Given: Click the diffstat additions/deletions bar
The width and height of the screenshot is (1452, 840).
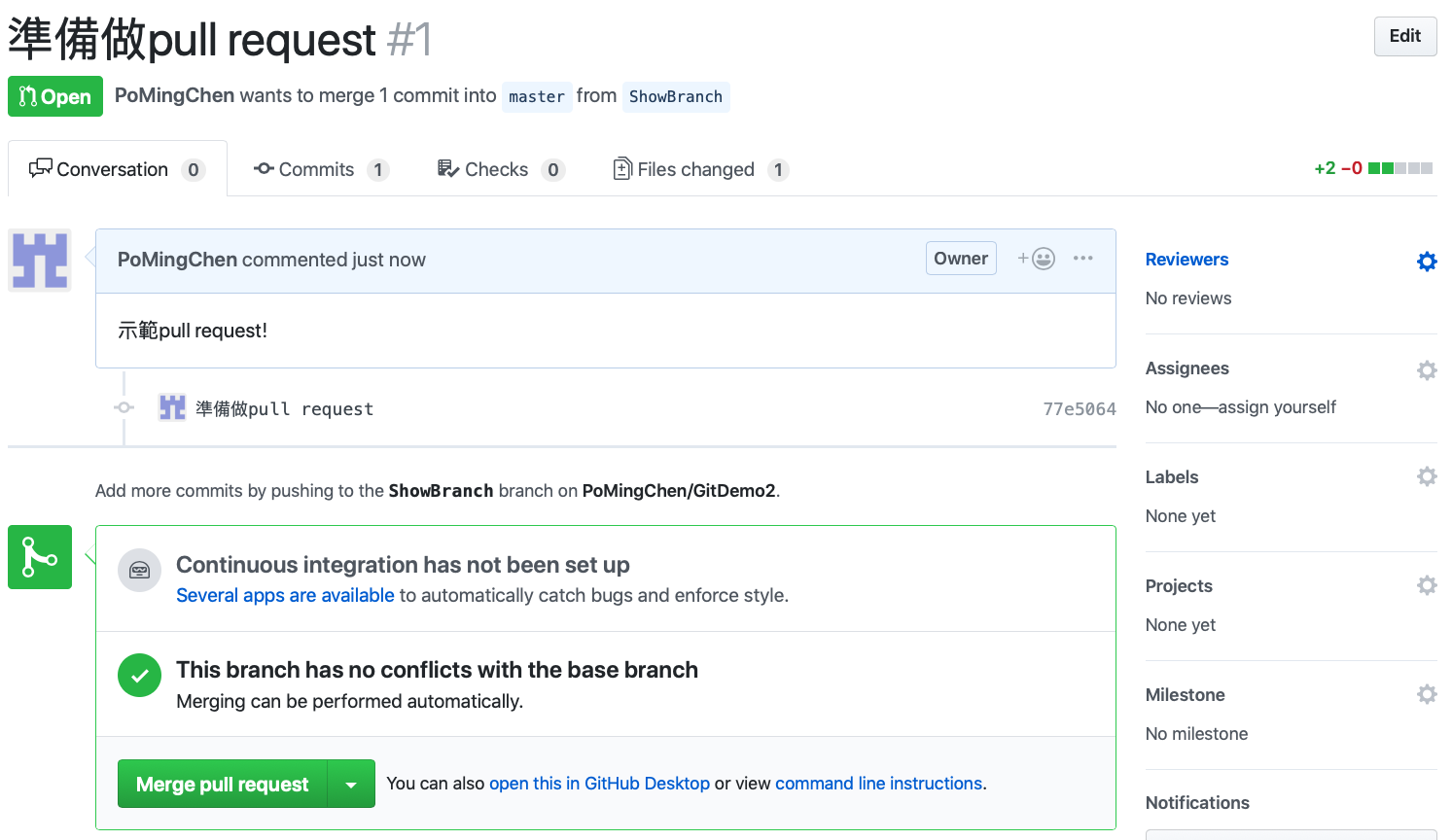Looking at the screenshot, I should (1399, 168).
